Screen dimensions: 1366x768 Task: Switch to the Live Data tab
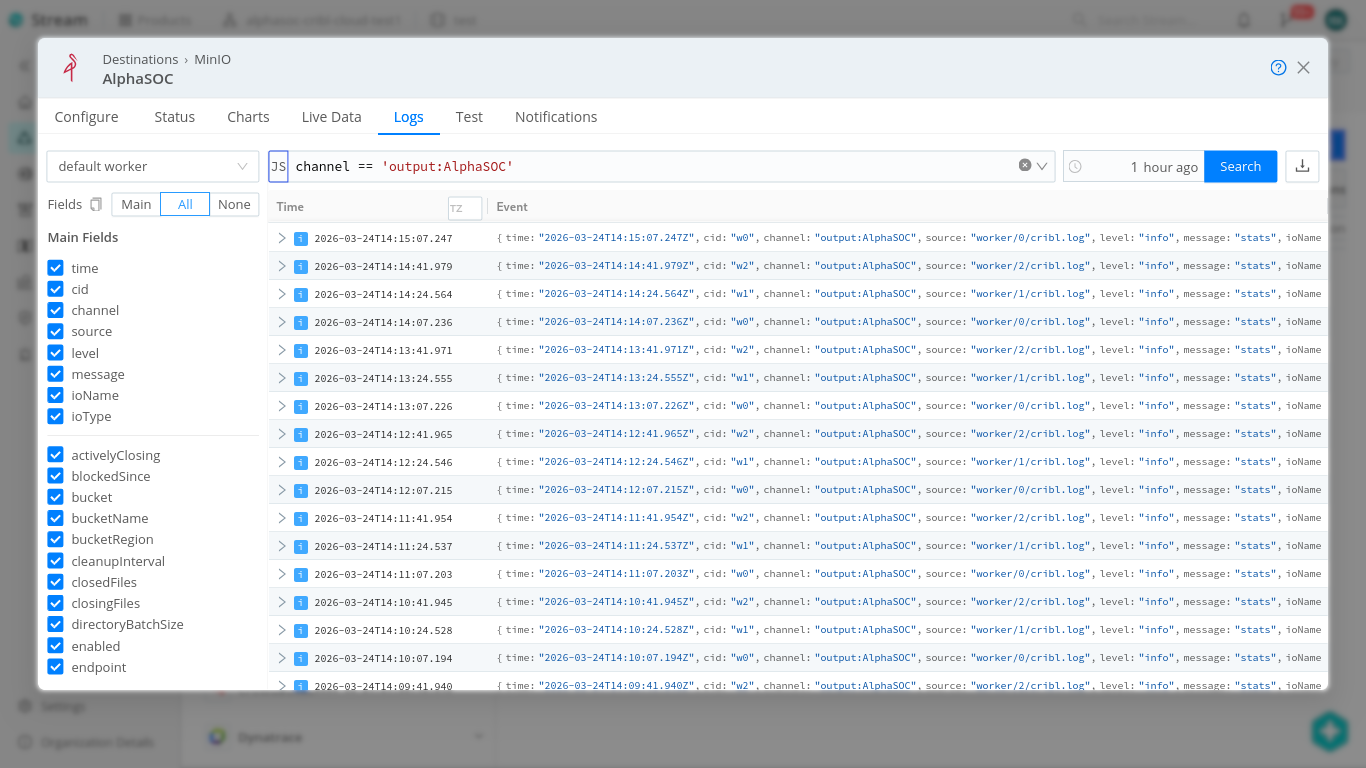[x=331, y=117]
